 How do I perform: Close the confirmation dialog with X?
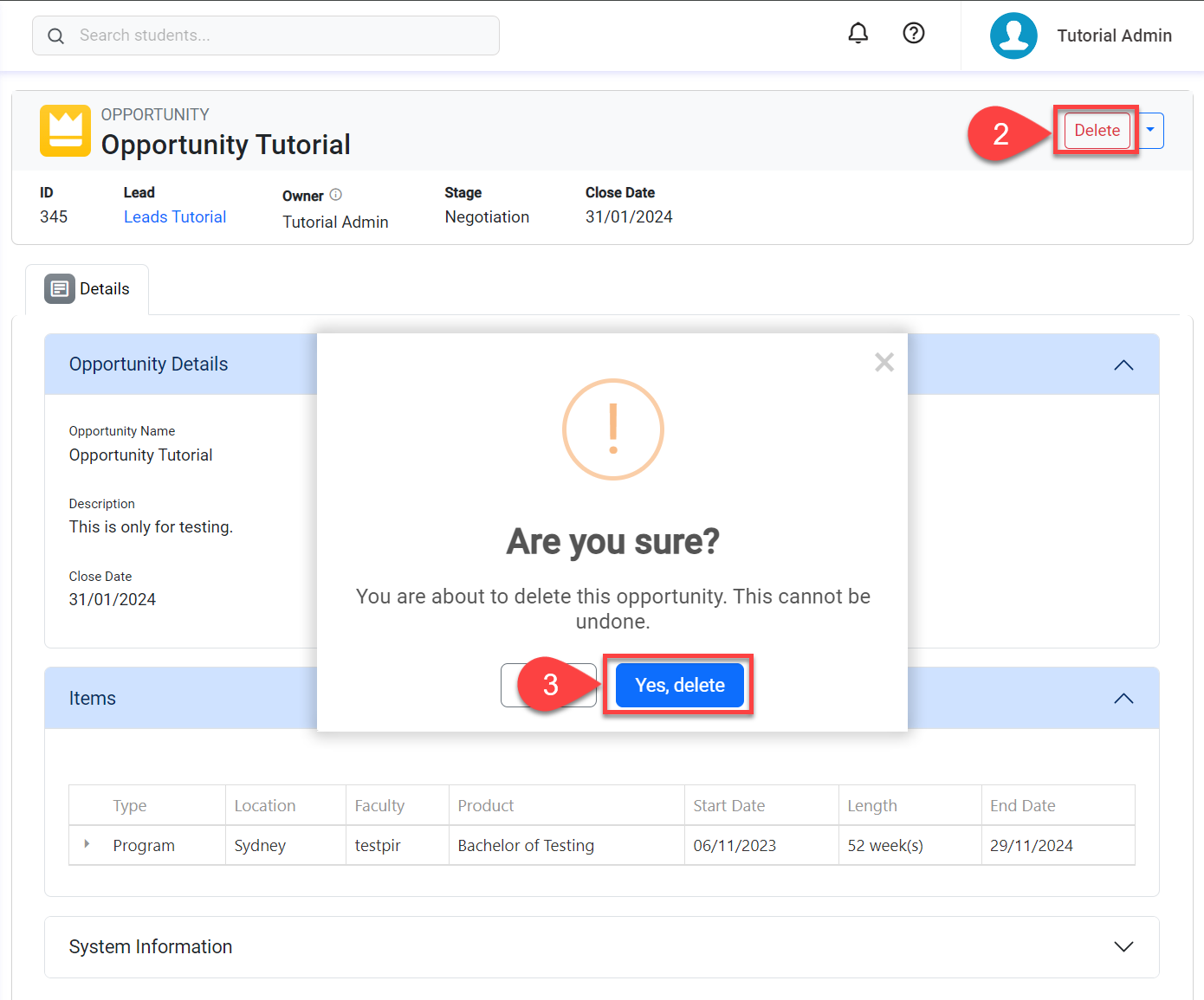pyautogui.click(x=884, y=362)
